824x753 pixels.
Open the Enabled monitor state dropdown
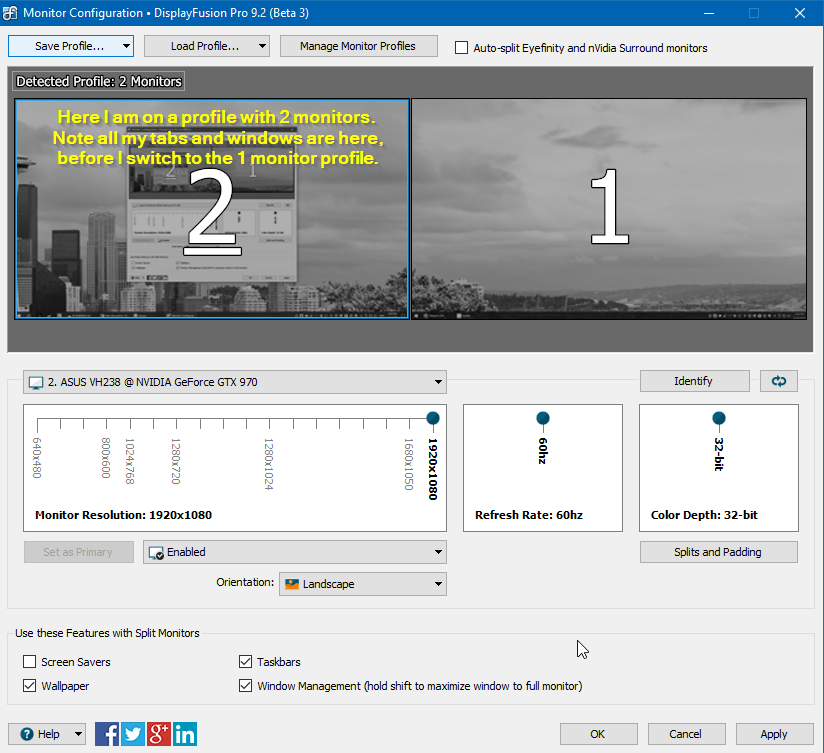[x=295, y=552]
